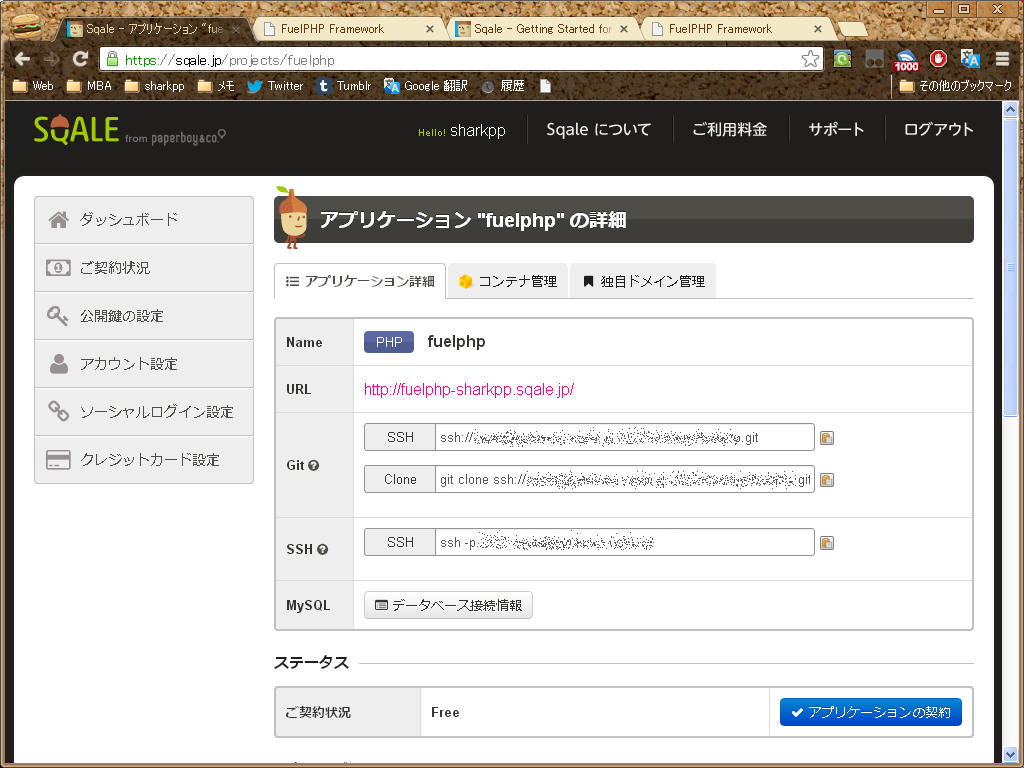The width and height of the screenshot is (1024, 768).
Task: Switch to the Sqale Getting Started browser tab
Action: [x=542, y=29]
